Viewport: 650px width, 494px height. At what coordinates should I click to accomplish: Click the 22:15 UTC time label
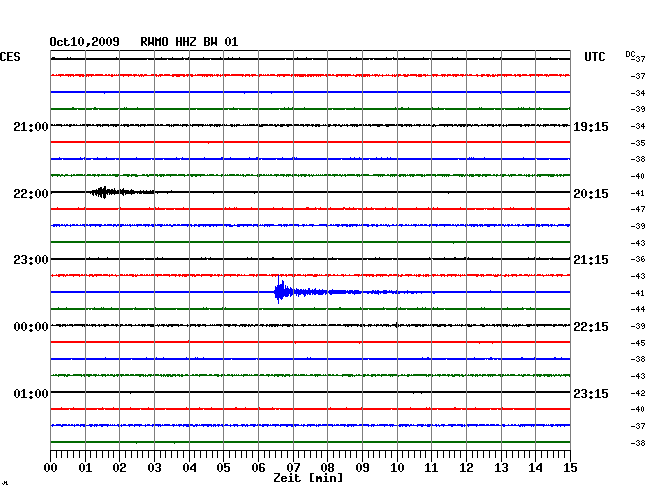[x=591, y=327]
